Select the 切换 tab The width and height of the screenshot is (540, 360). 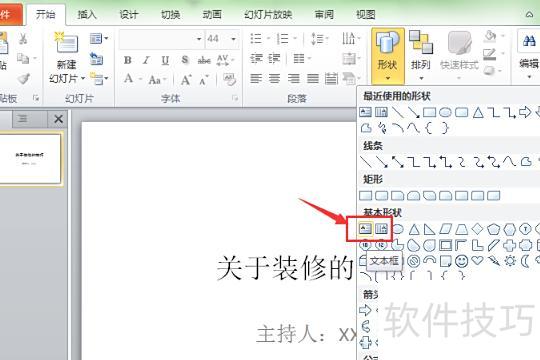(x=170, y=14)
